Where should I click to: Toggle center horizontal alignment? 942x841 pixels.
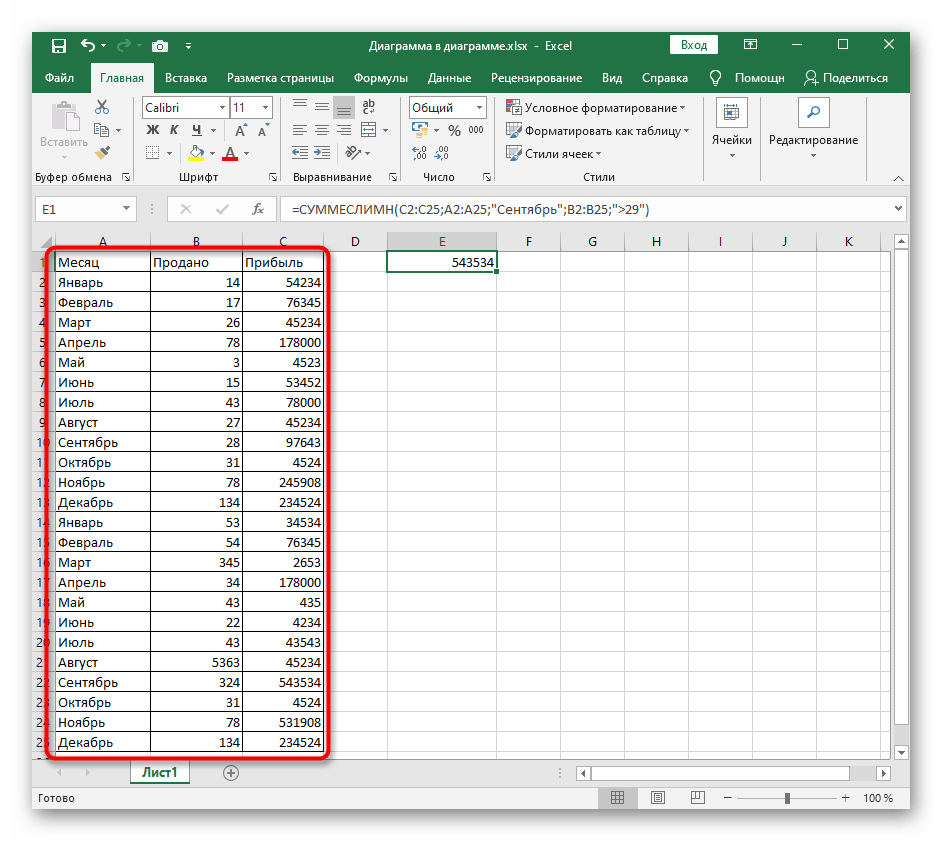pos(322,130)
